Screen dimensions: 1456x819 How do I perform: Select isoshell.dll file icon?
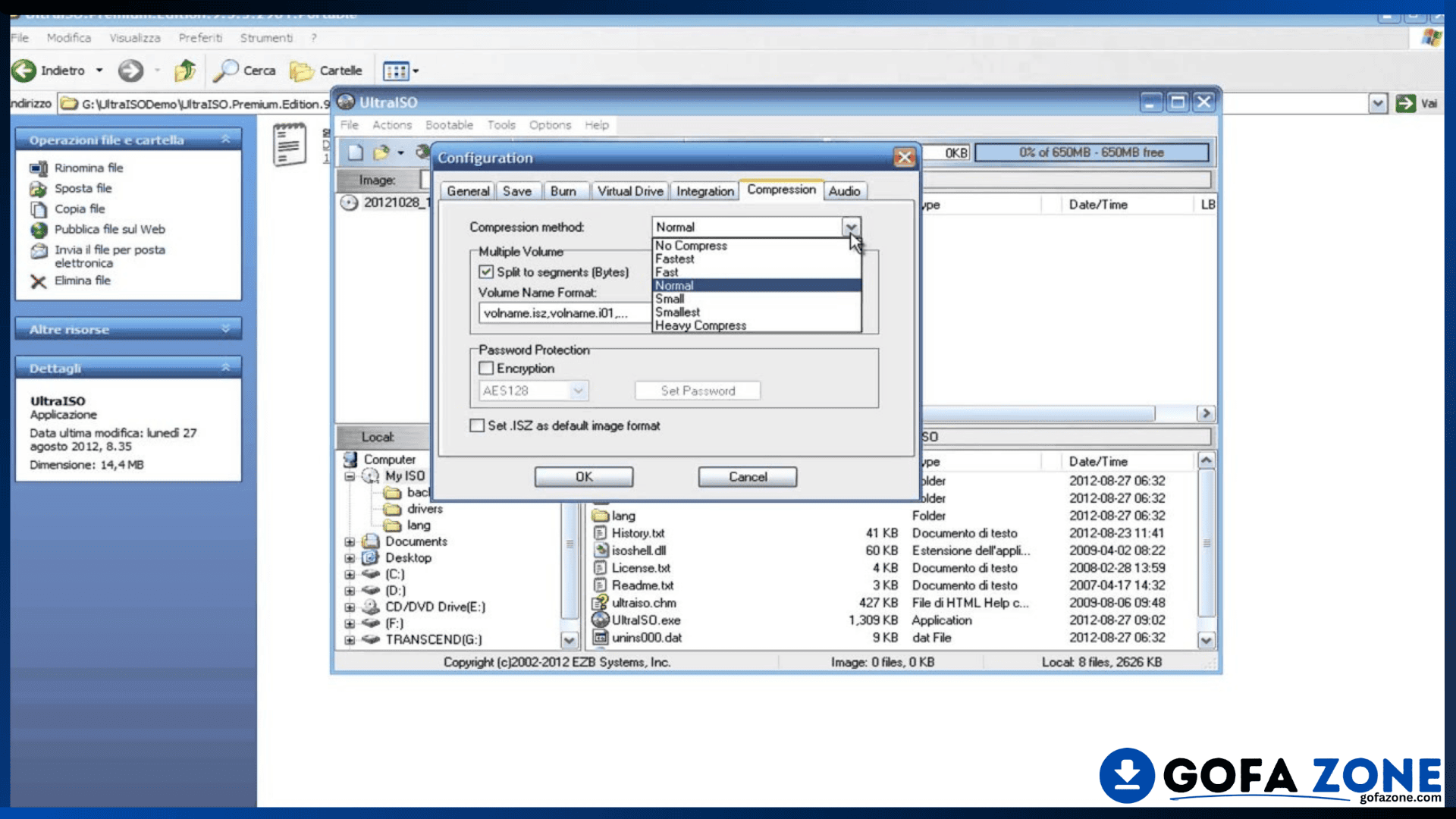(x=601, y=550)
